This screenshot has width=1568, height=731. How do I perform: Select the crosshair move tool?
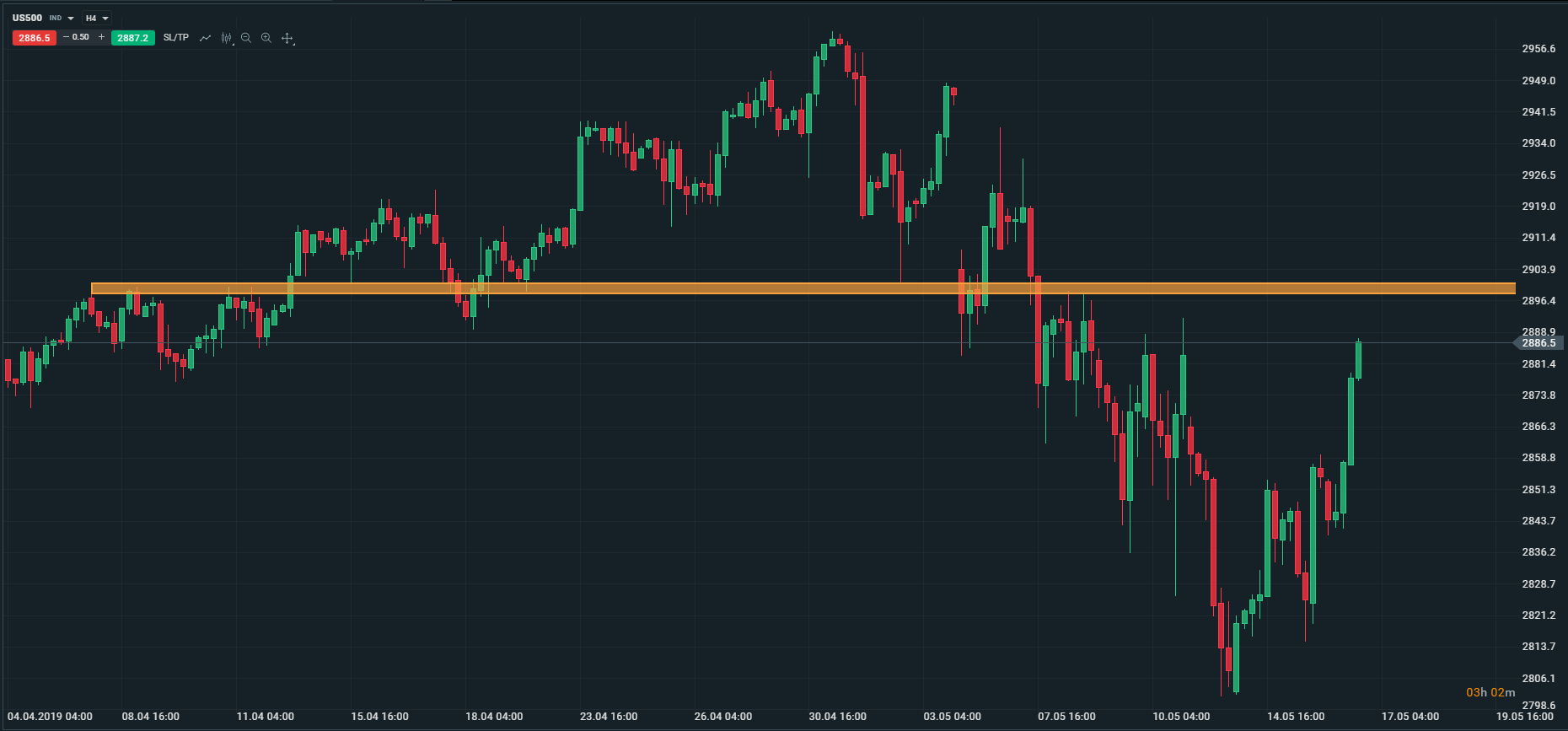pyautogui.click(x=287, y=38)
